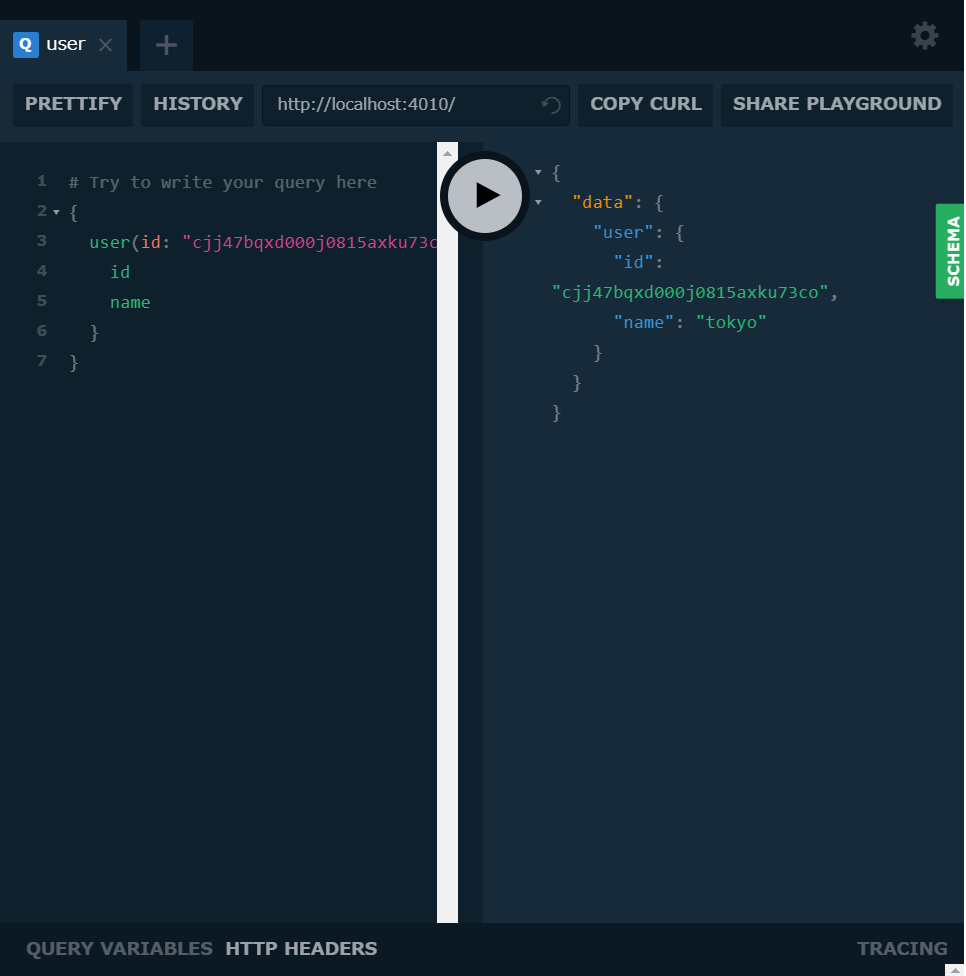Open a new tab with the plus icon
This screenshot has height=976, width=966.
pos(165,45)
